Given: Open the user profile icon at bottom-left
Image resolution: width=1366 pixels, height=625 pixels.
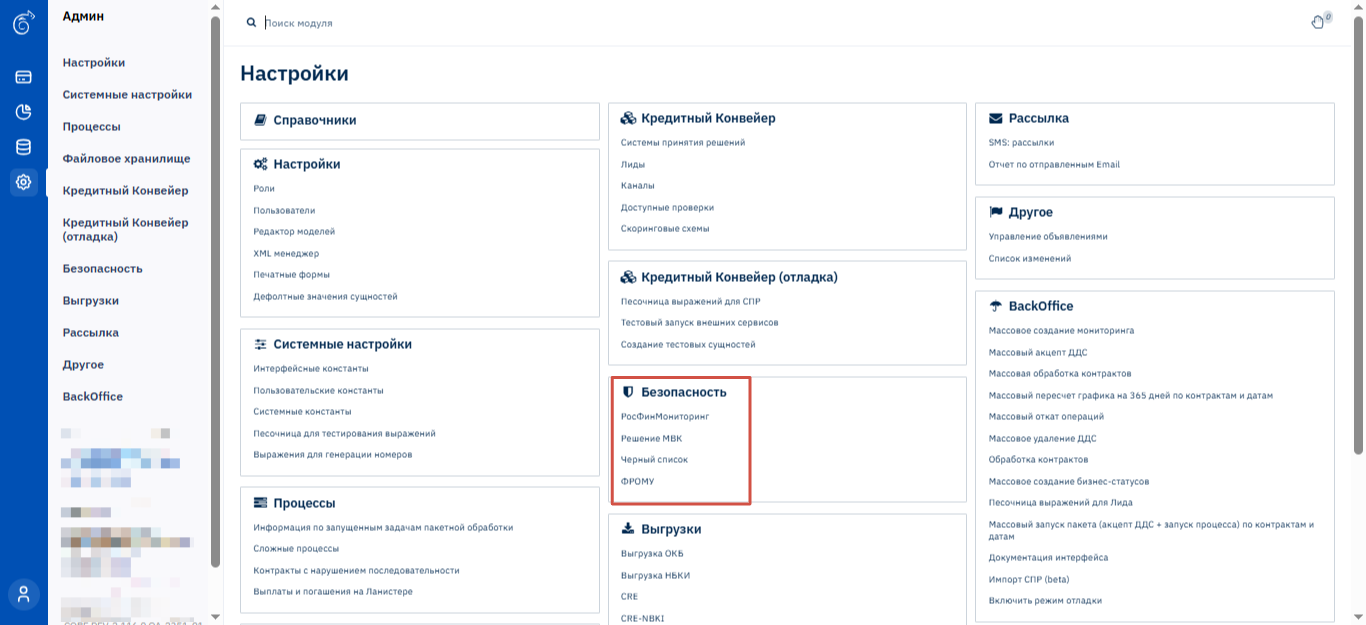Looking at the screenshot, I should click(23, 594).
